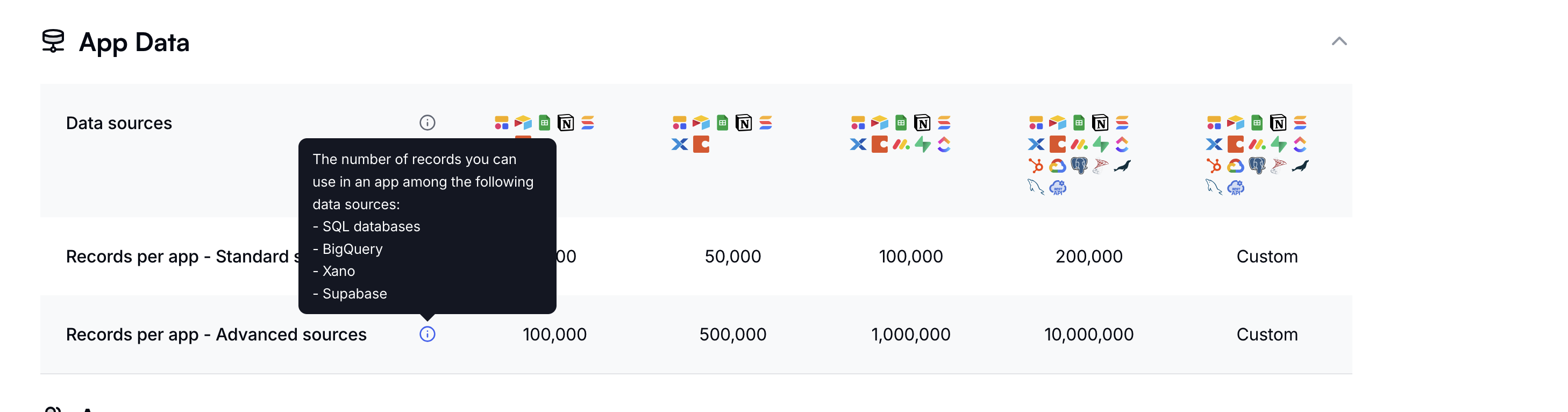The image size is (1568, 412).
Task: Click SQL Server icon in the Custom column
Action: [x=1278, y=166]
